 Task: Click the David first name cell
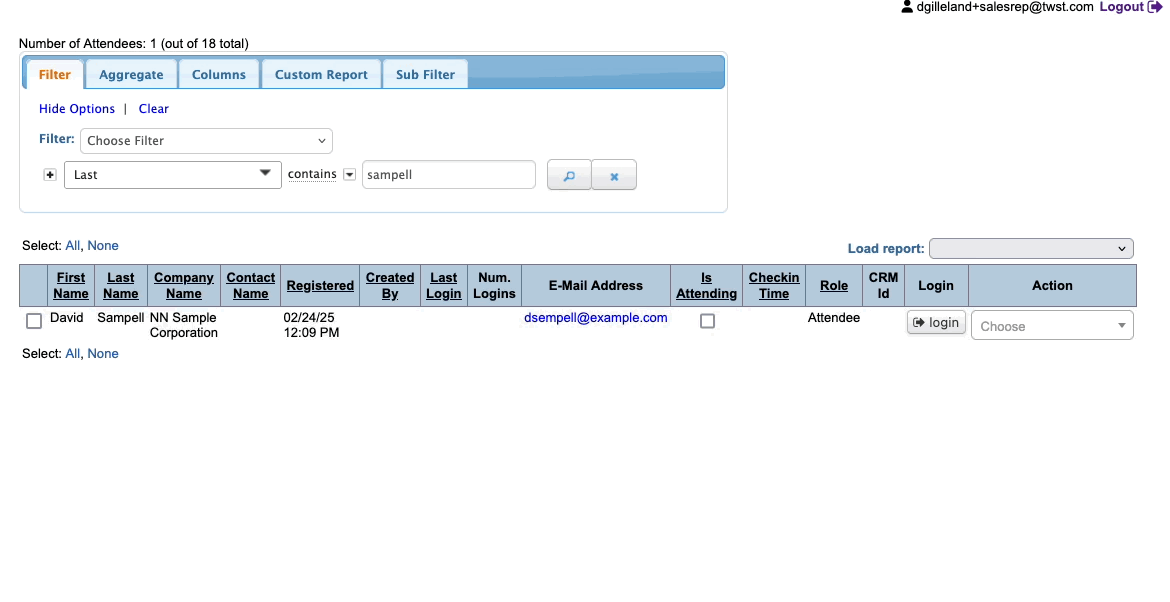click(x=66, y=318)
